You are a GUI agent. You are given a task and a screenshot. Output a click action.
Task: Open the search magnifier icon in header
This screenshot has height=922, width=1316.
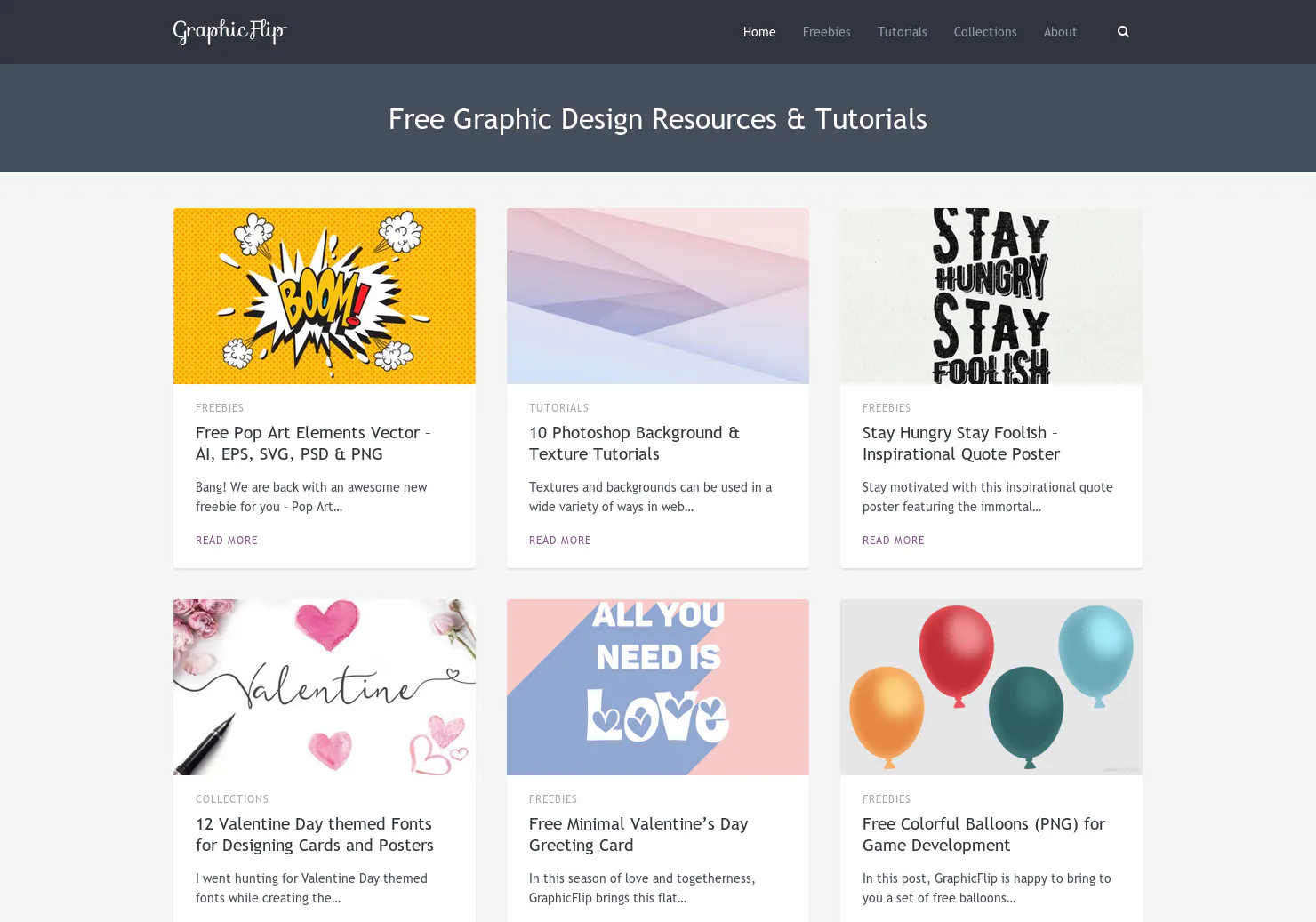tap(1123, 32)
